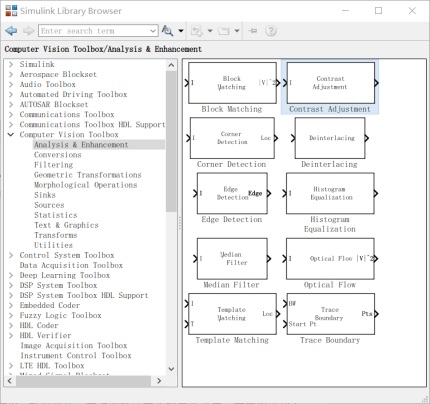Select the Conversions sublibrary
430x404 pixels.
[x=58, y=155]
